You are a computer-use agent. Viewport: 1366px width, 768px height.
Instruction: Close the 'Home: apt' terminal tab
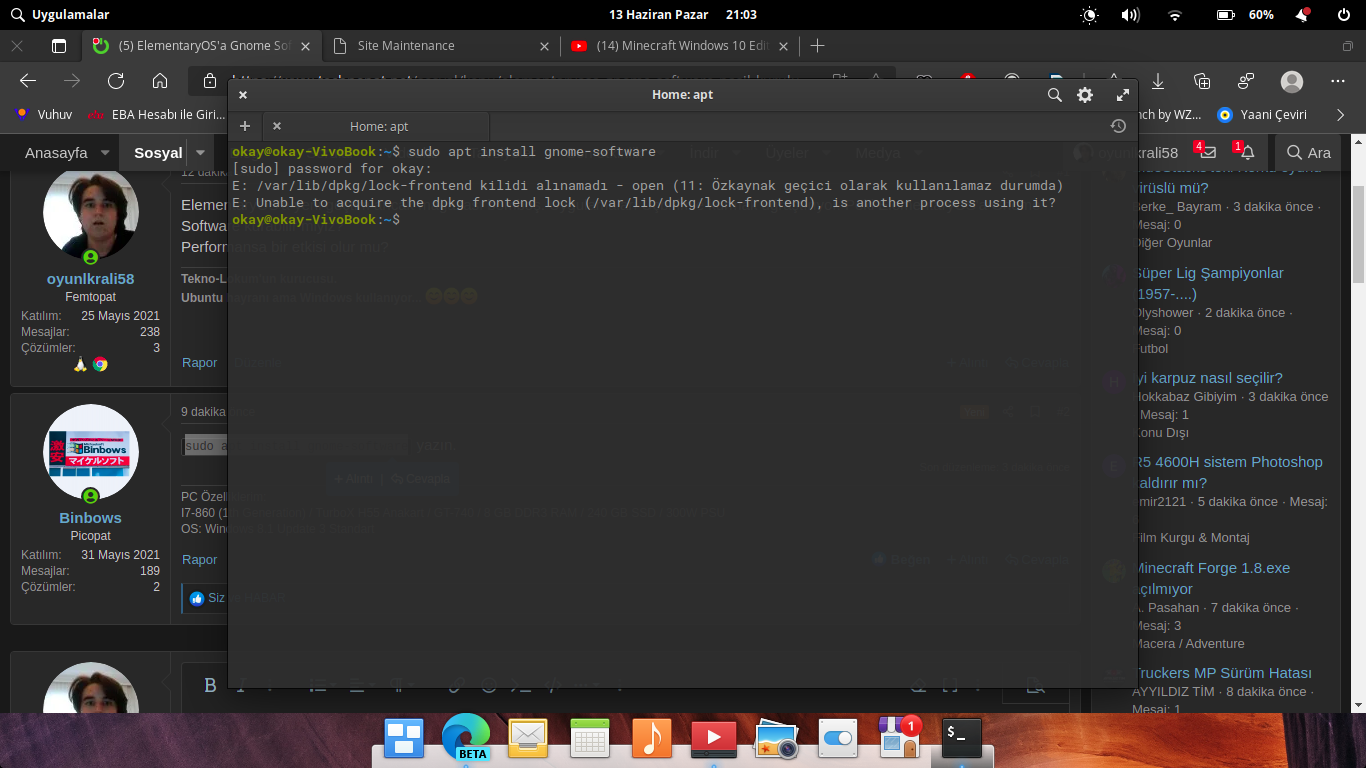coord(277,126)
